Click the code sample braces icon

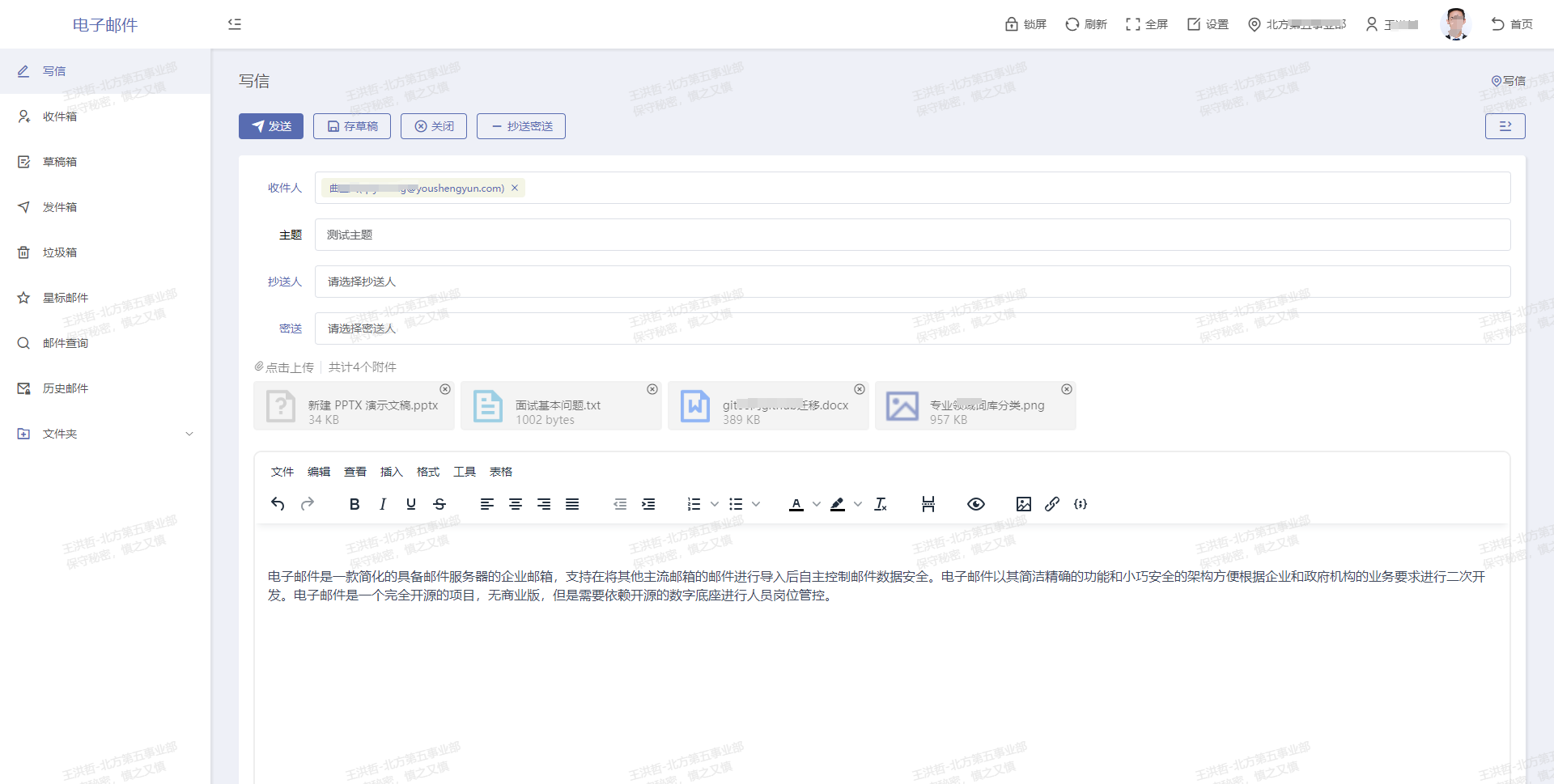coord(1080,504)
